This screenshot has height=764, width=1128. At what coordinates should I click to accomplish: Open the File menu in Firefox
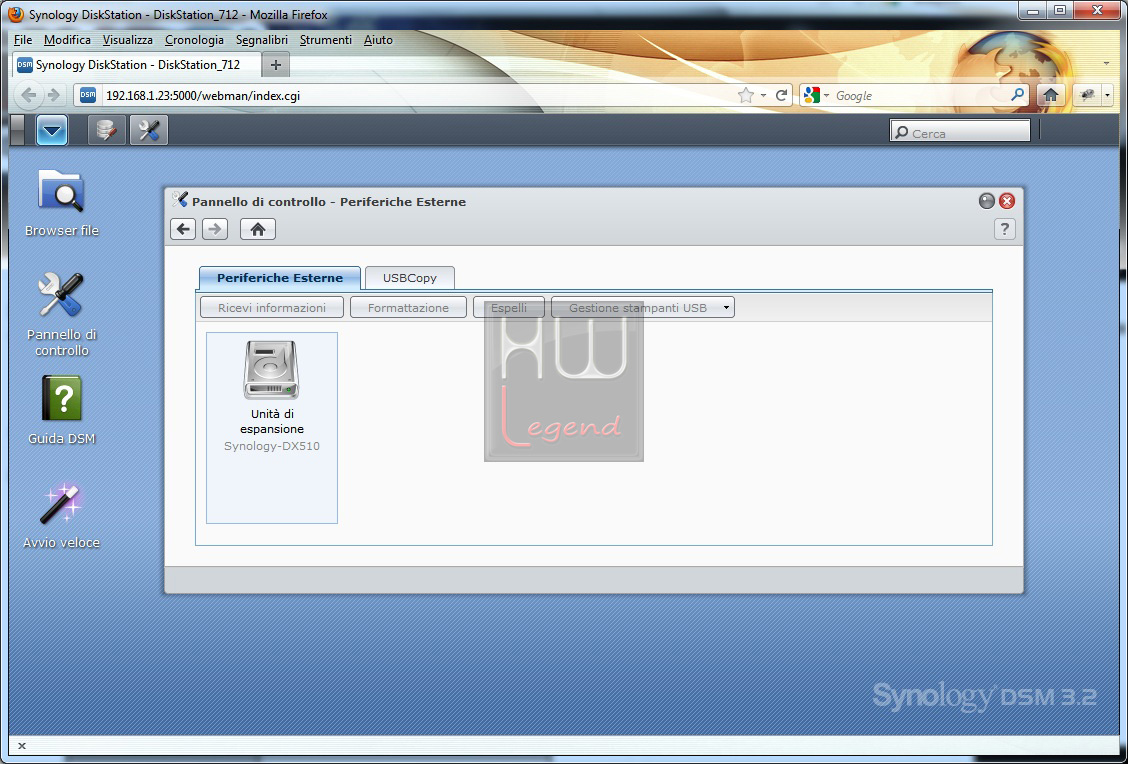tap(23, 40)
